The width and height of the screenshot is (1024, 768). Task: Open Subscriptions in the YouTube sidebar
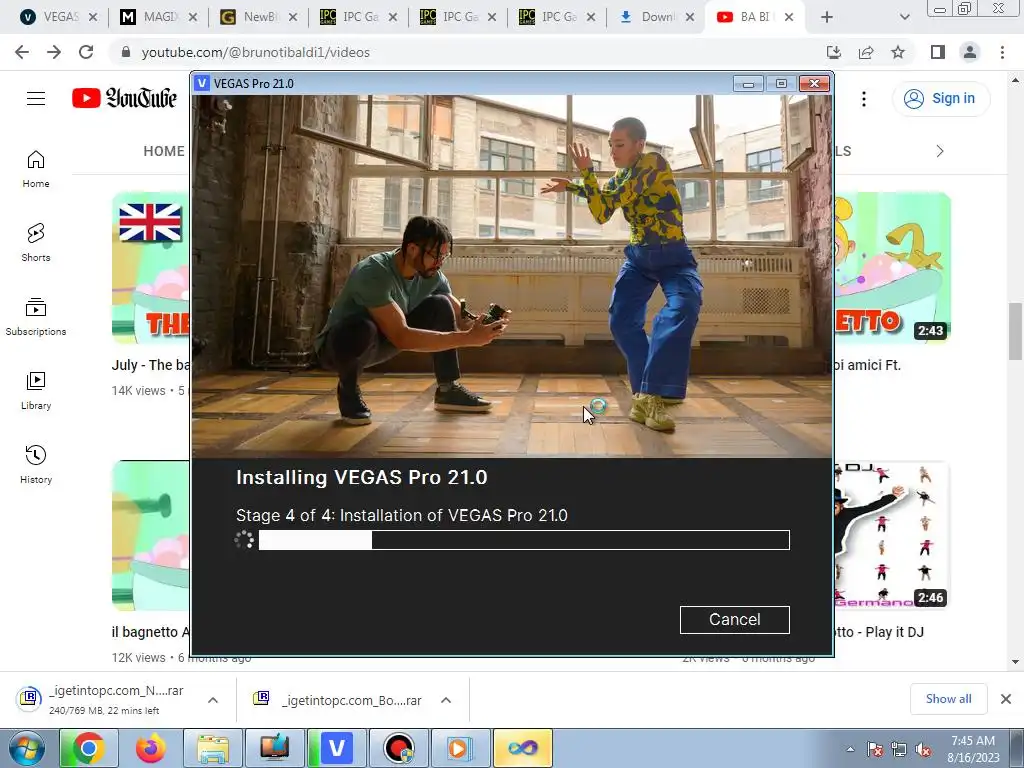[x=36, y=317]
